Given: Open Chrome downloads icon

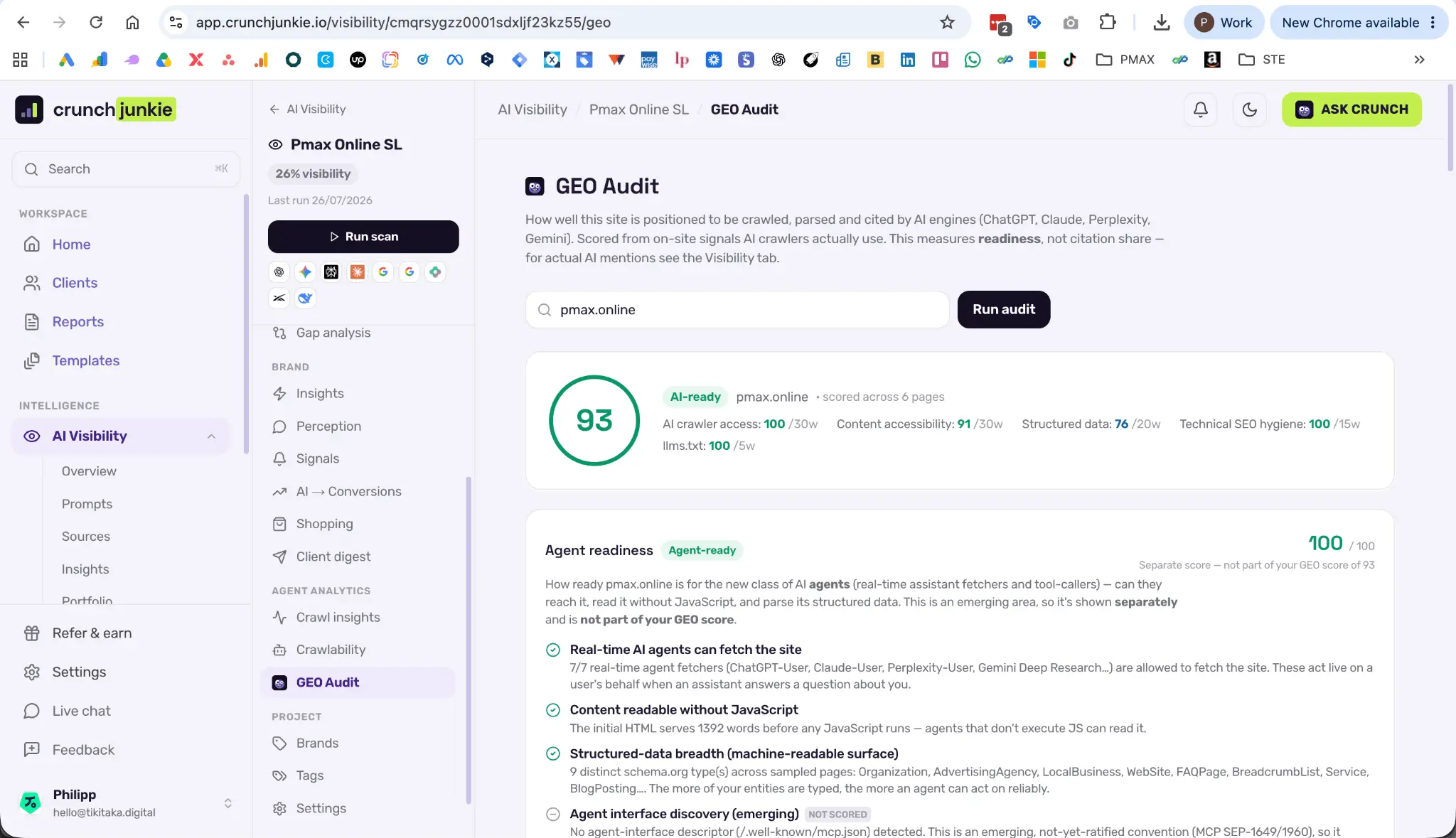Looking at the screenshot, I should point(1161,22).
